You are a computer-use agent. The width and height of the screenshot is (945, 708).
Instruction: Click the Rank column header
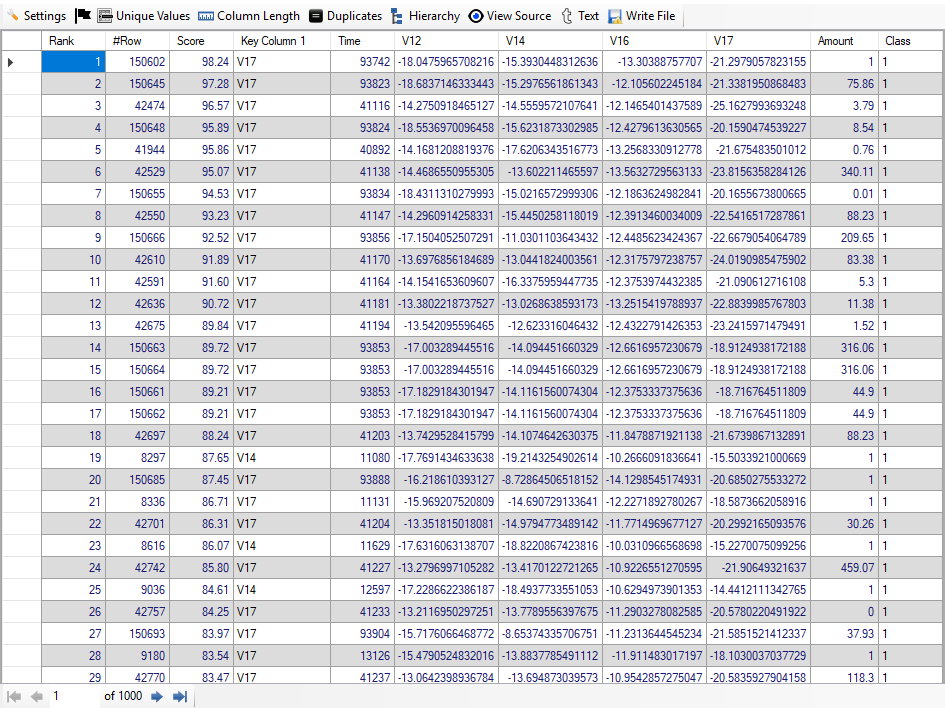(62, 41)
